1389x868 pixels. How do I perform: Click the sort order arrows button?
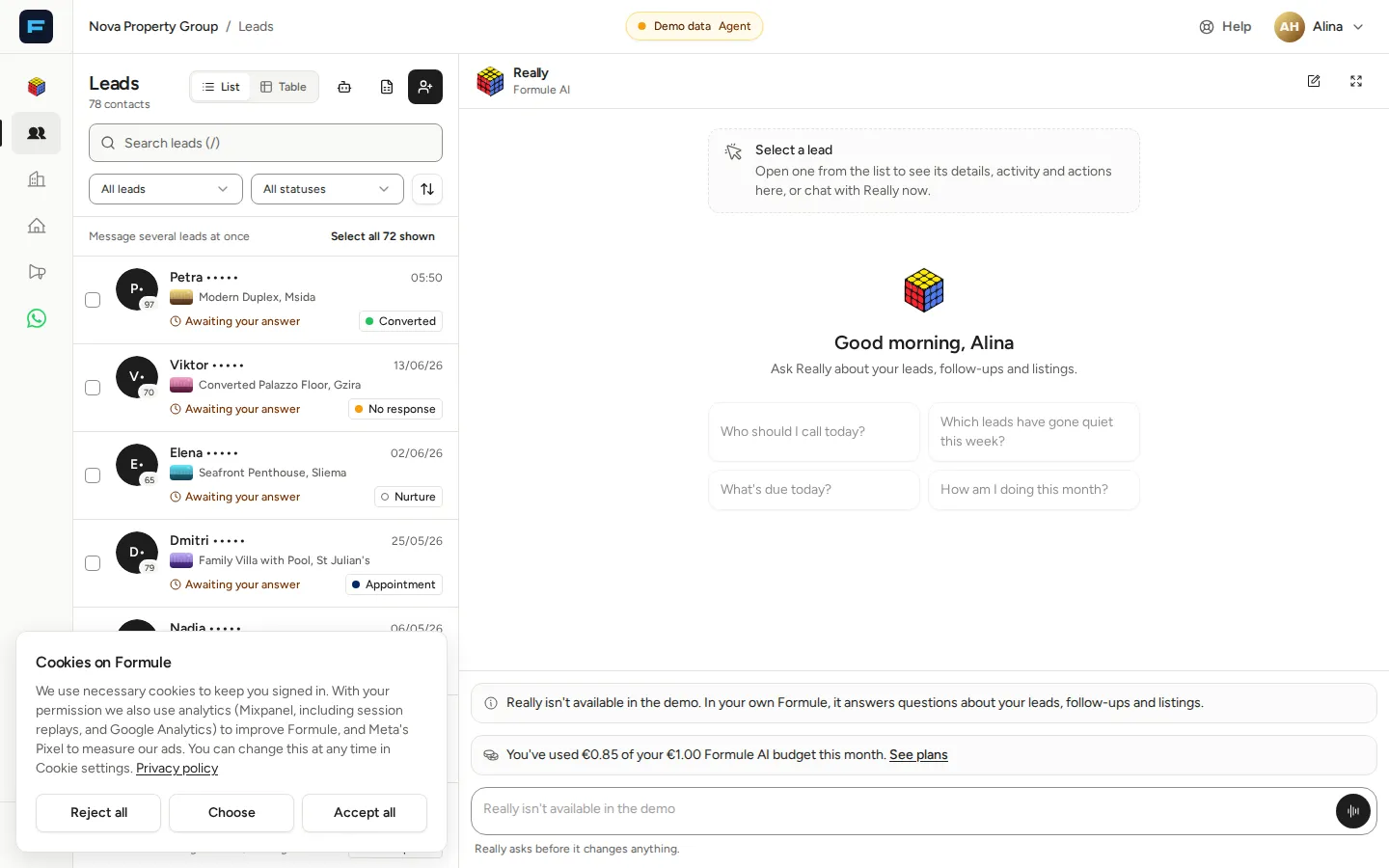coord(427,189)
